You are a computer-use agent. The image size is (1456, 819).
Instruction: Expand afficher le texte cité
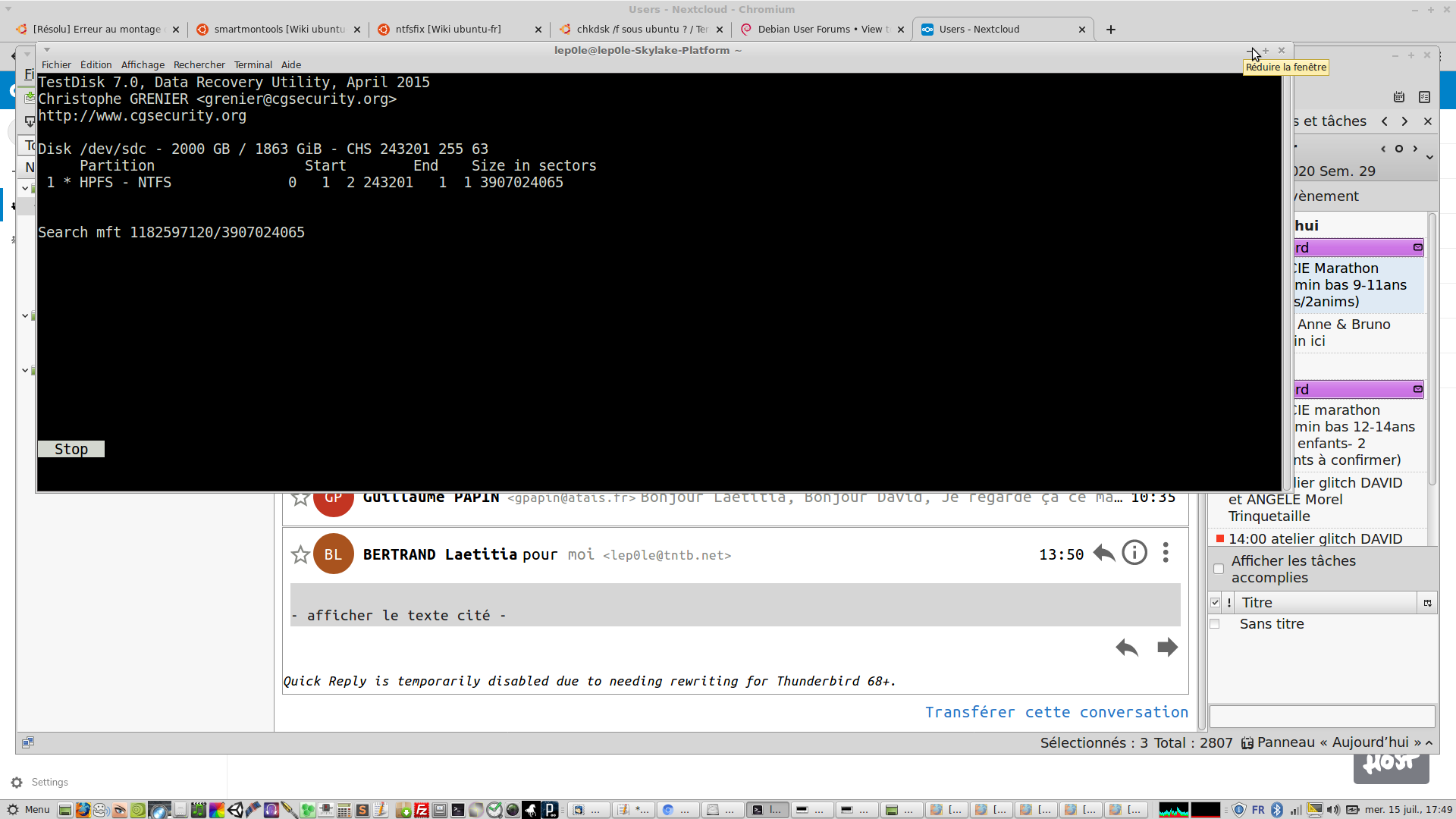click(x=399, y=615)
